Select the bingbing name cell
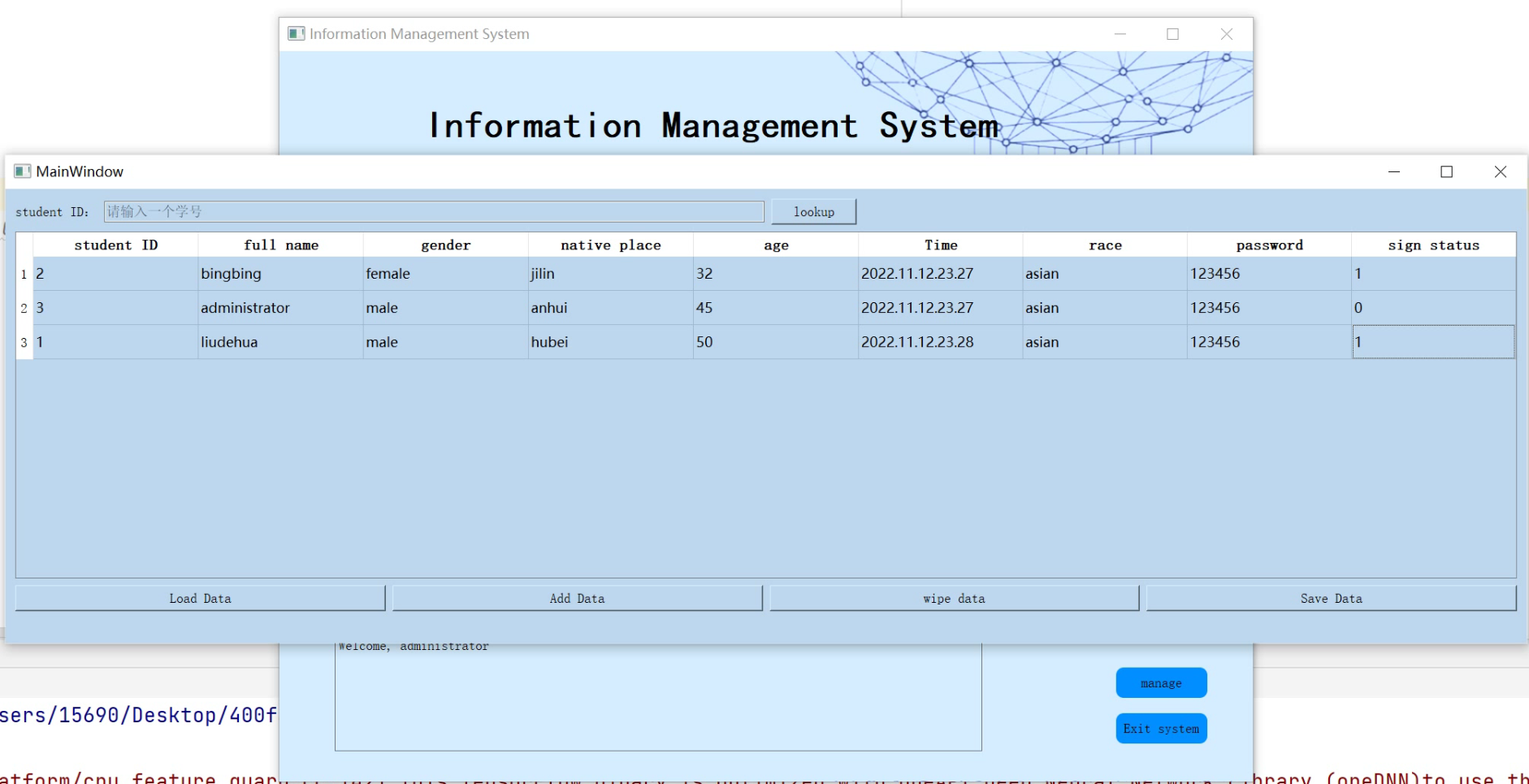 pyautogui.click(x=280, y=274)
